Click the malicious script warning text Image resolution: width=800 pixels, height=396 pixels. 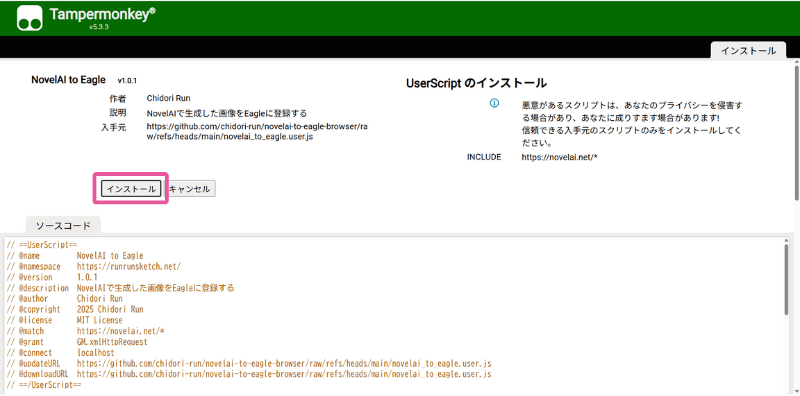click(632, 124)
